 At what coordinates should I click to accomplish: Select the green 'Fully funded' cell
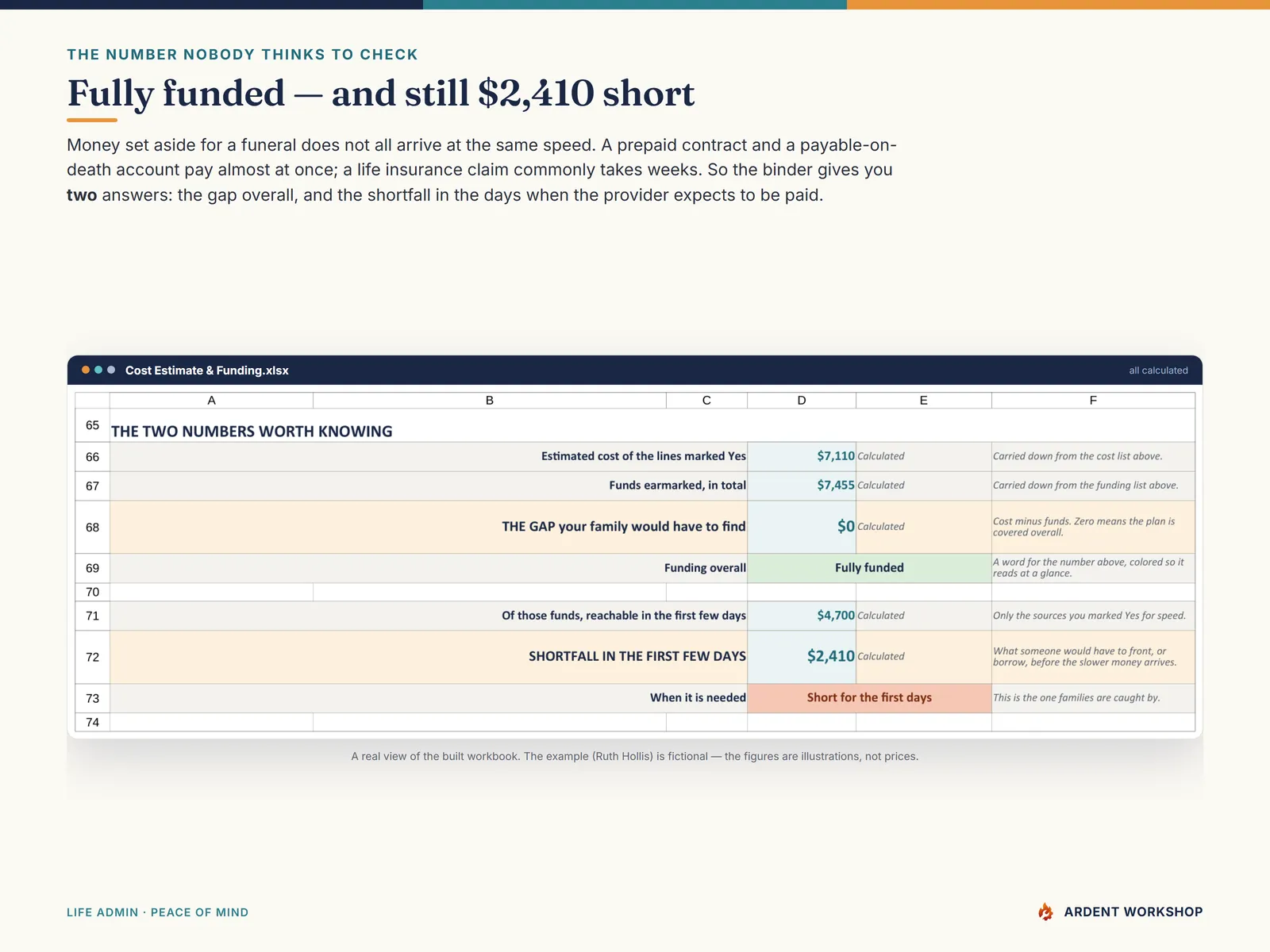click(x=869, y=568)
